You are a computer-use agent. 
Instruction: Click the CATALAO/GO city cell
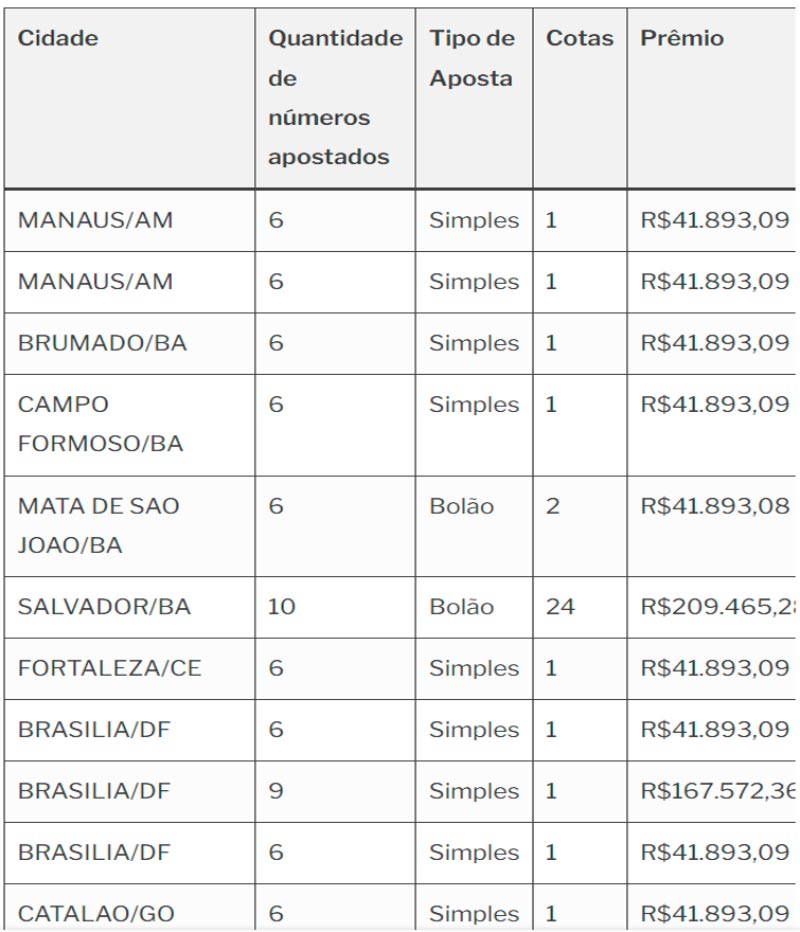(96, 913)
